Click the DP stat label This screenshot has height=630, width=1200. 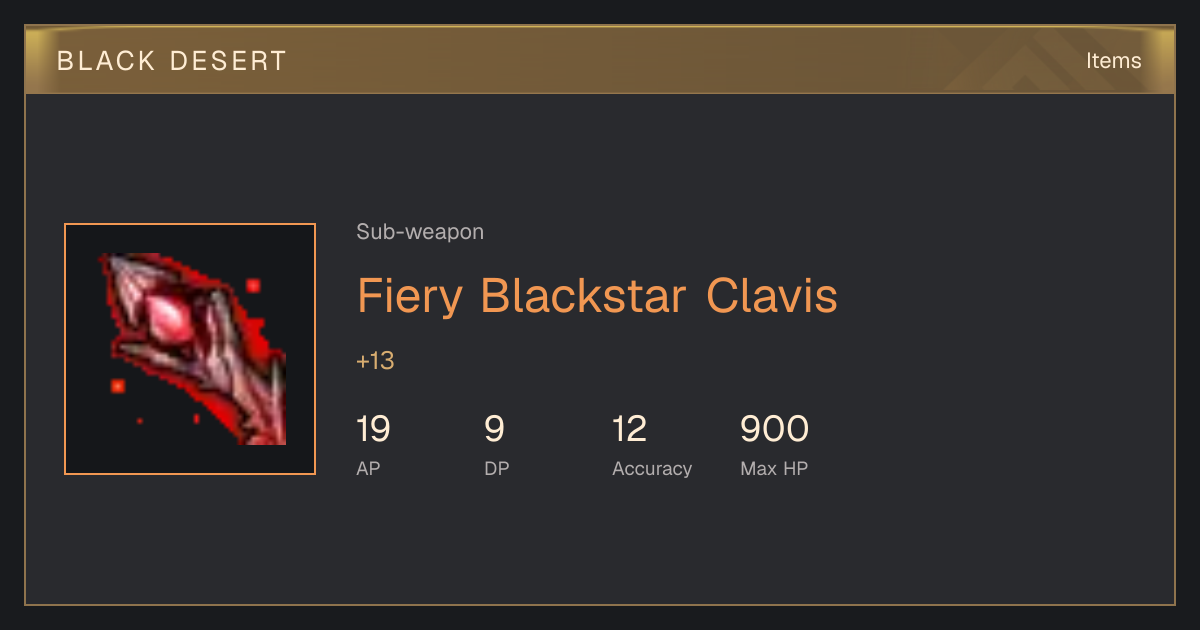coord(496,468)
